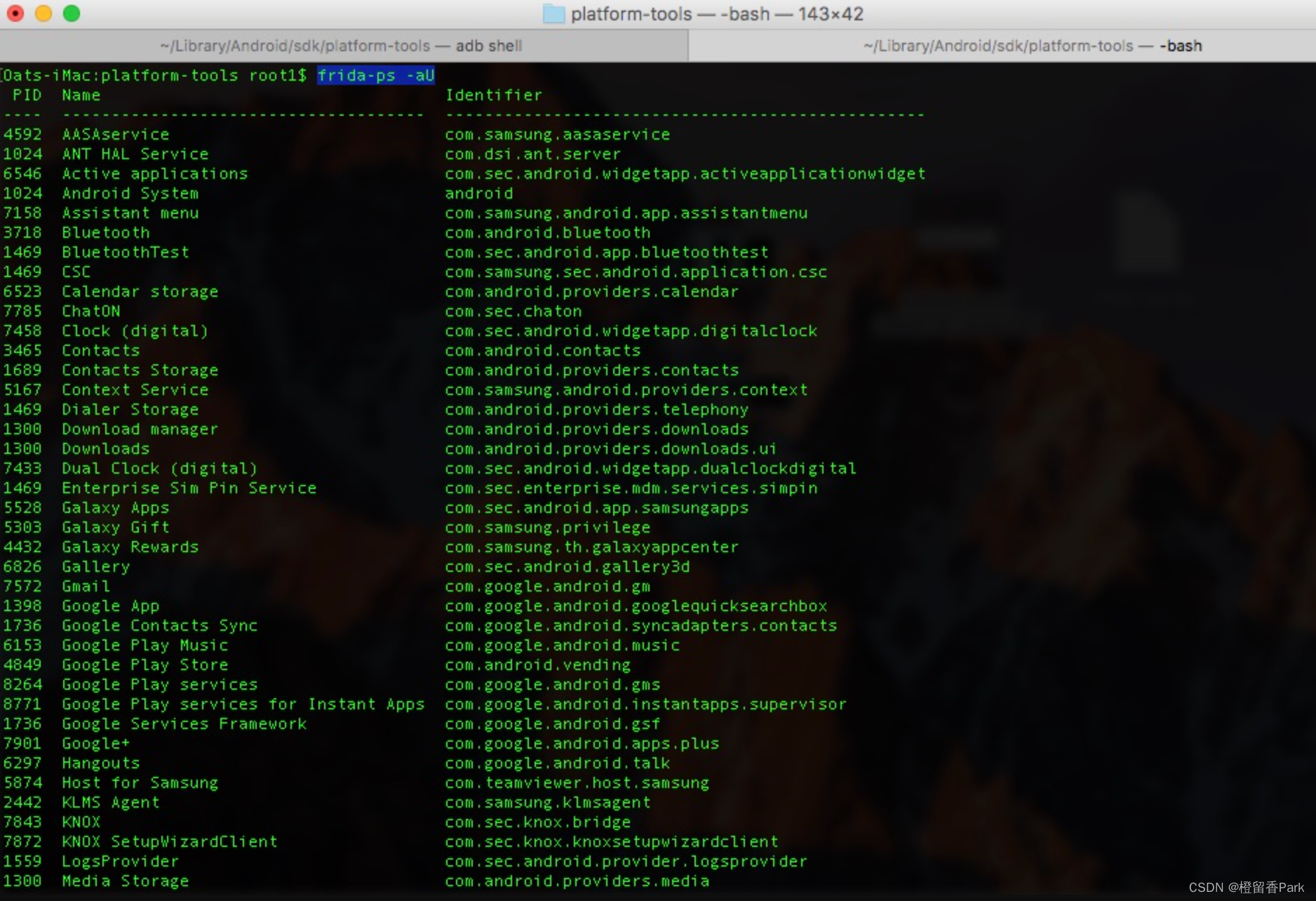Click 'com.google.android.apps.plus' identifier
1316x901 pixels.
pyautogui.click(x=582, y=743)
